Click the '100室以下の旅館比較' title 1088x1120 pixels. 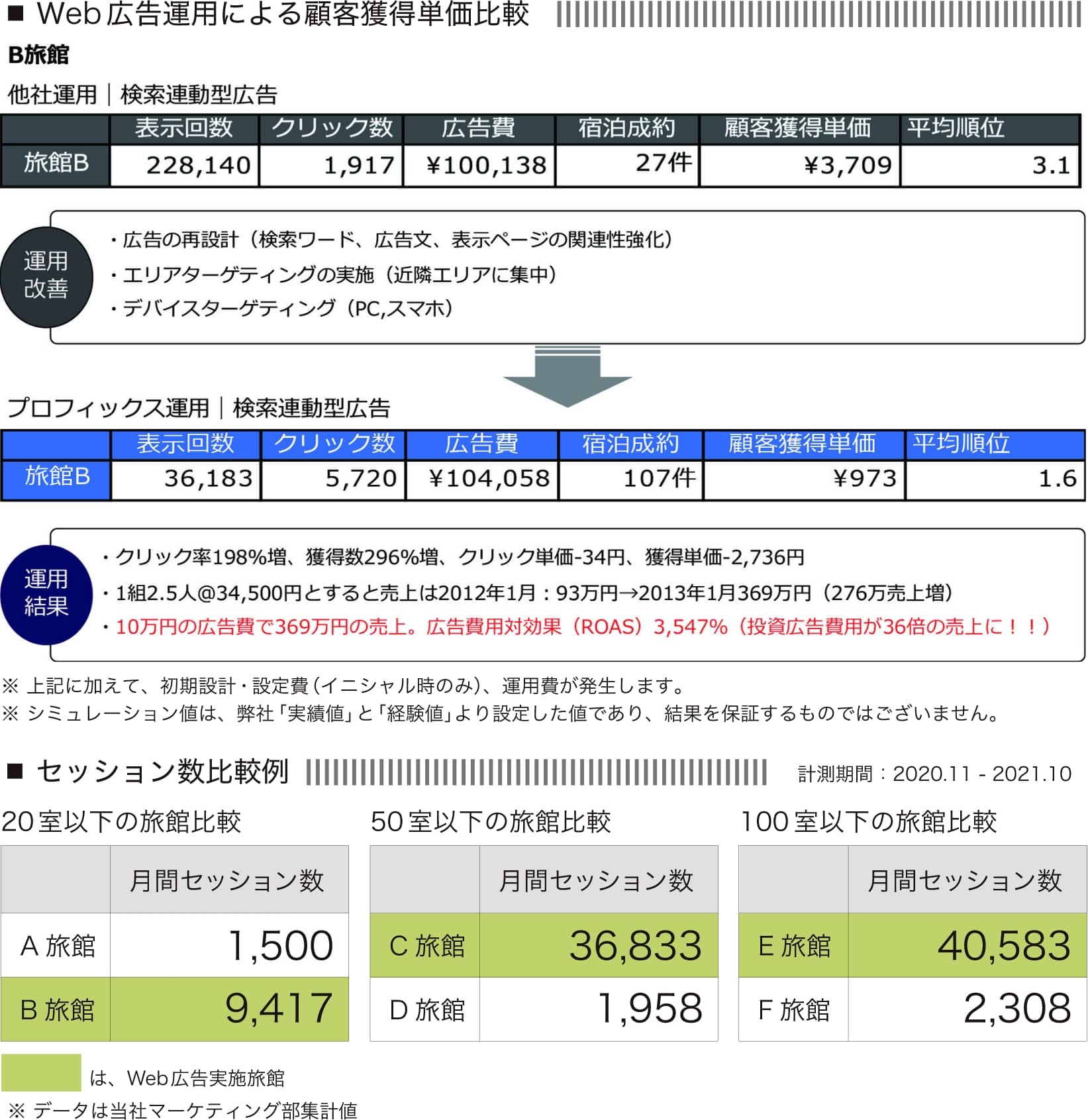[869, 821]
